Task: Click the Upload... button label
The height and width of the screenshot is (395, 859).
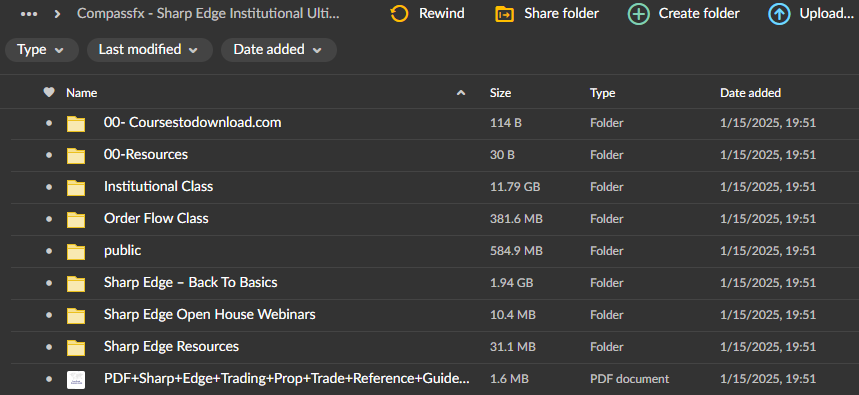Action: (827, 14)
